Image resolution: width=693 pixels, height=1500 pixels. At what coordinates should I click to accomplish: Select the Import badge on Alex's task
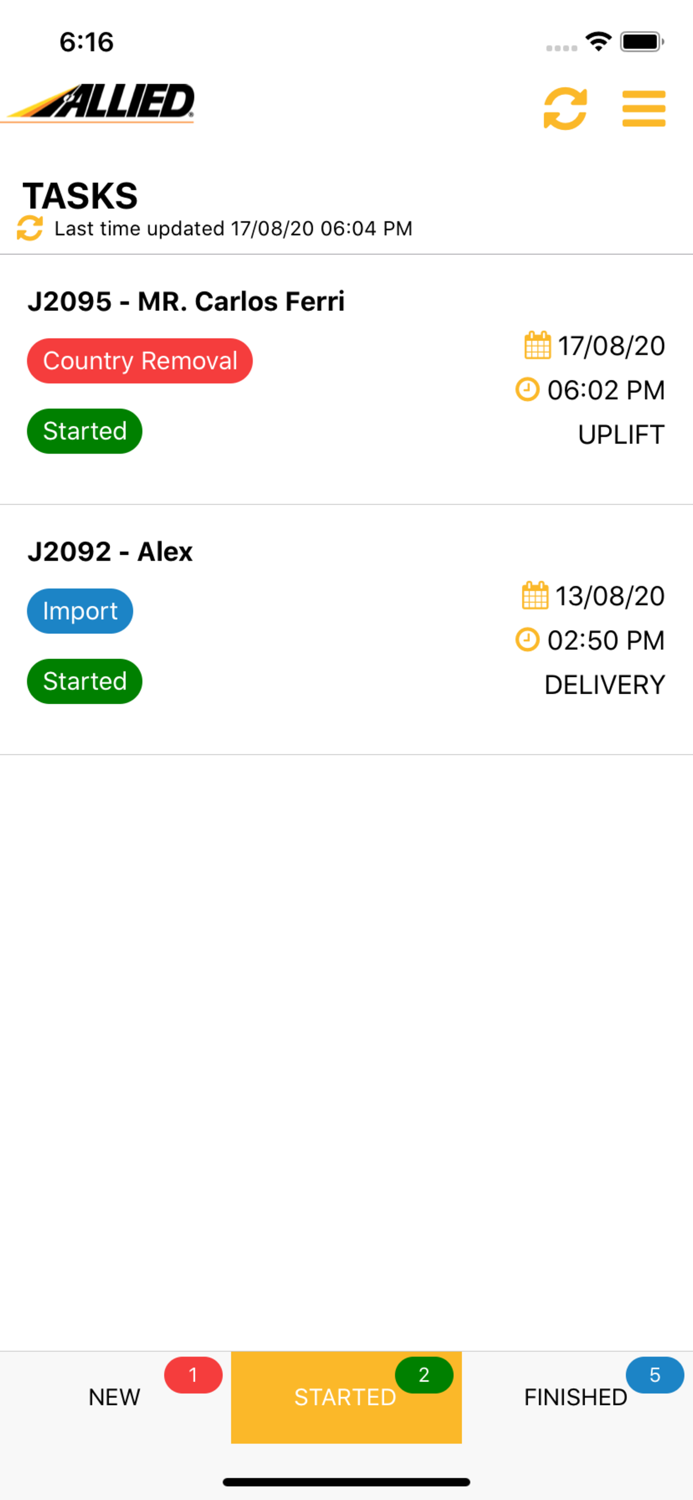(x=80, y=611)
